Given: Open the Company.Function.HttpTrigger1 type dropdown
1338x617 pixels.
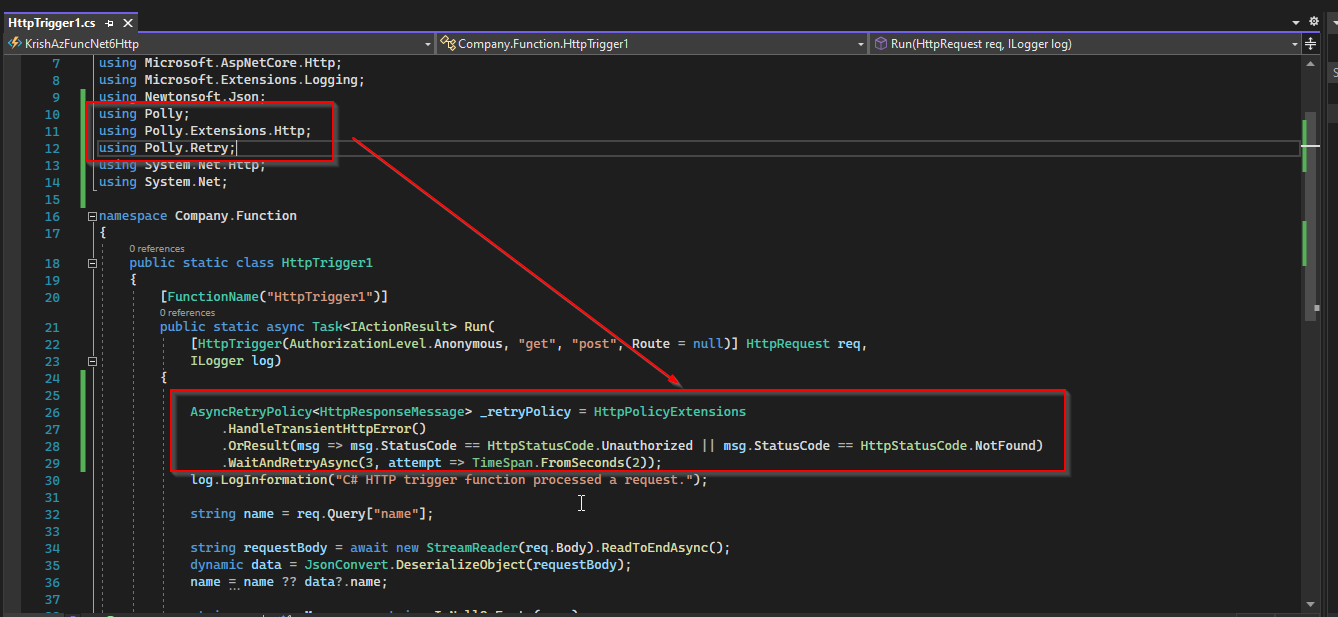Looking at the screenshot, I should coord(652,44).
